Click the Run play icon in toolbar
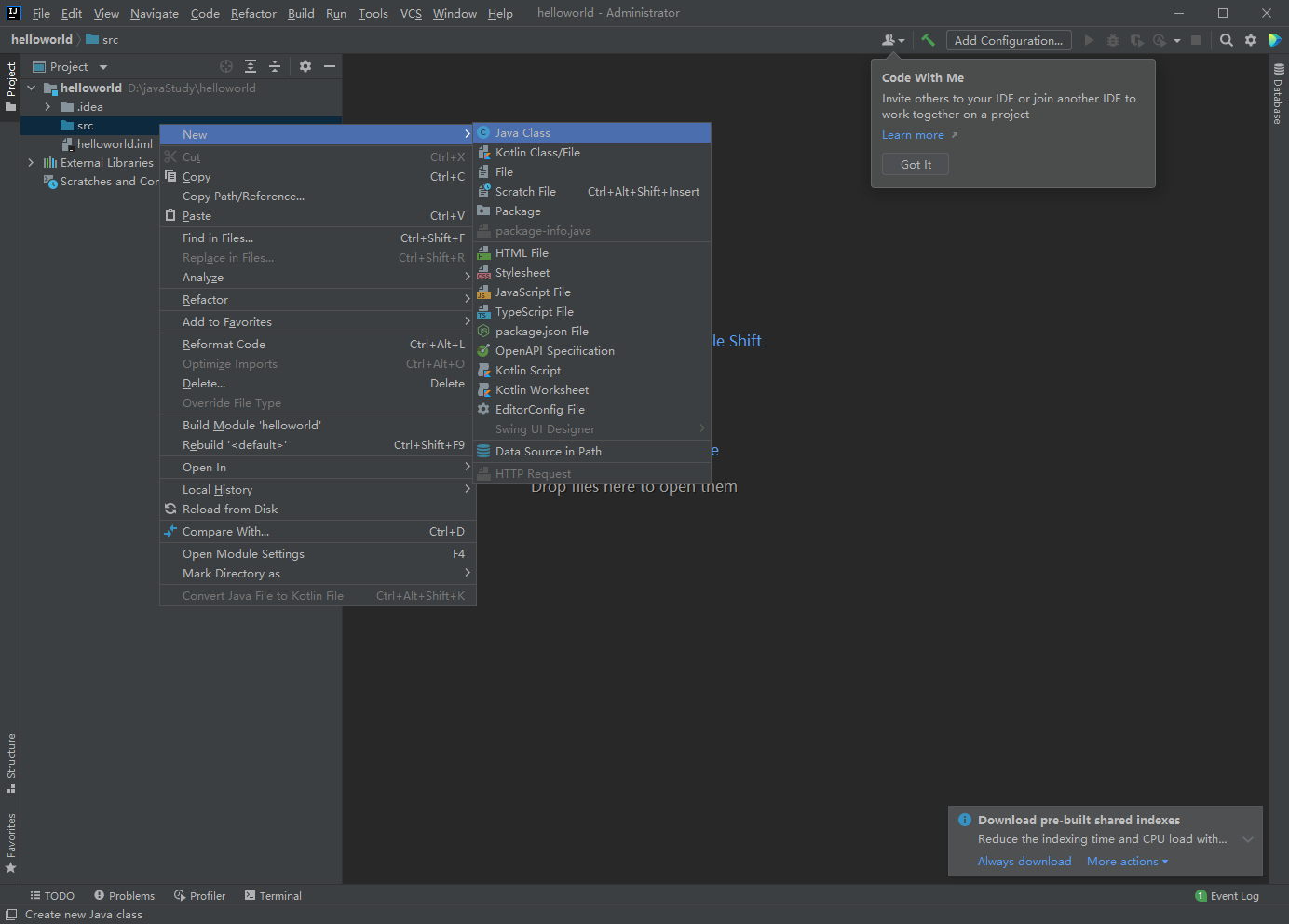Image resolution: width=1289 pixels, height=924 pixels. 1089,40
